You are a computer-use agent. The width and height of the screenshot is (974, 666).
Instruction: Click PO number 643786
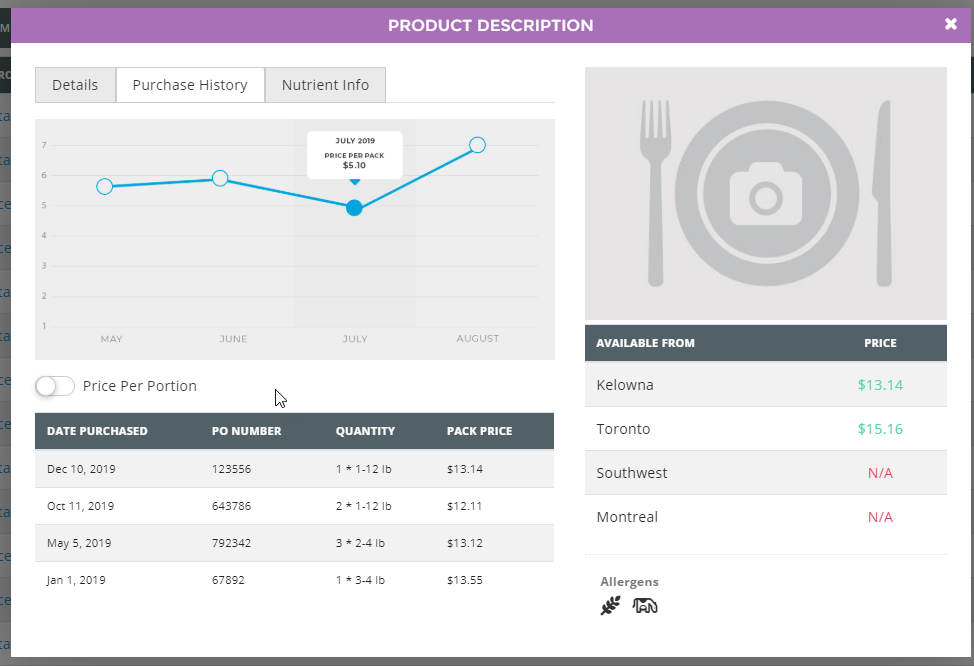pyautogui.click(x=232, y=506)
